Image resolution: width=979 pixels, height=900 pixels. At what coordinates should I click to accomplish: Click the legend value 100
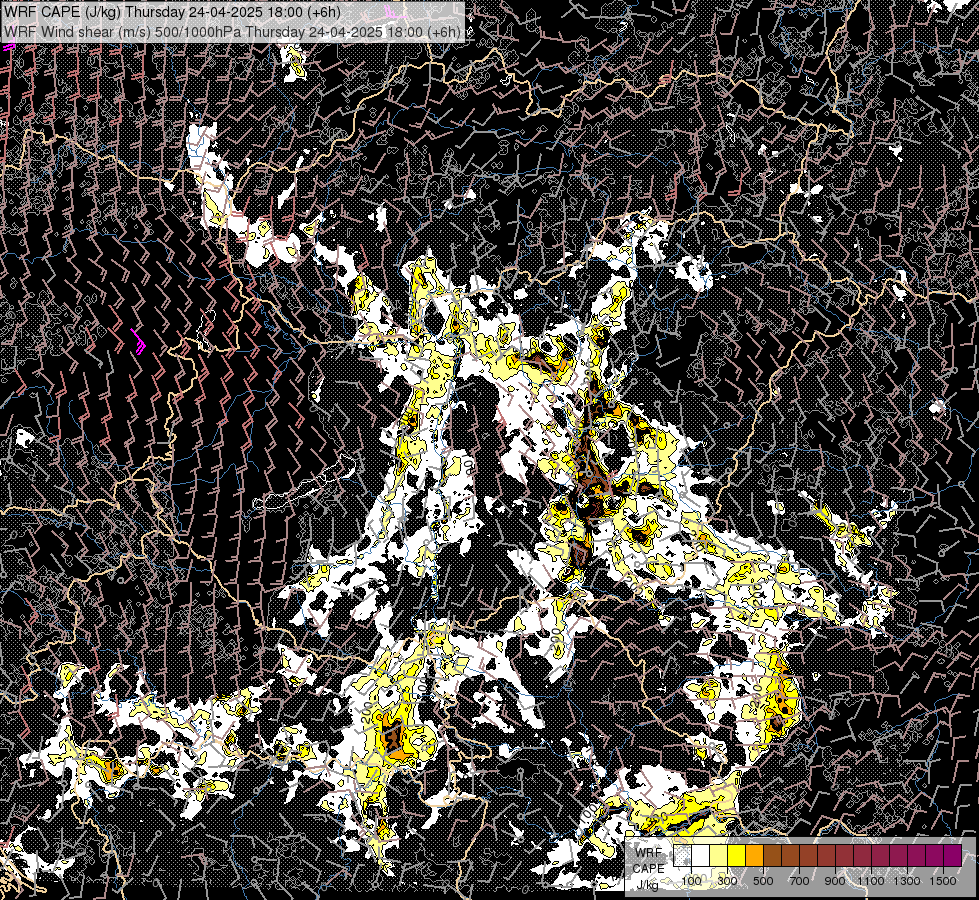click(x=692, y=881)
